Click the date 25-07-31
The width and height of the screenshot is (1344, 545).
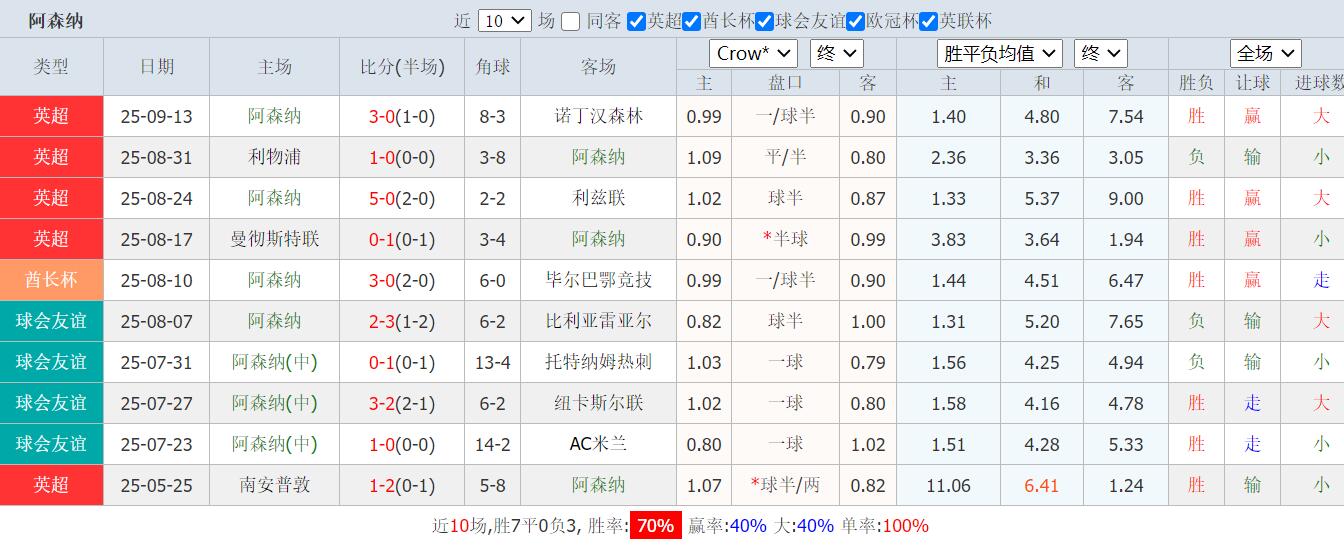pyautogui.click(x=157, y=363)
